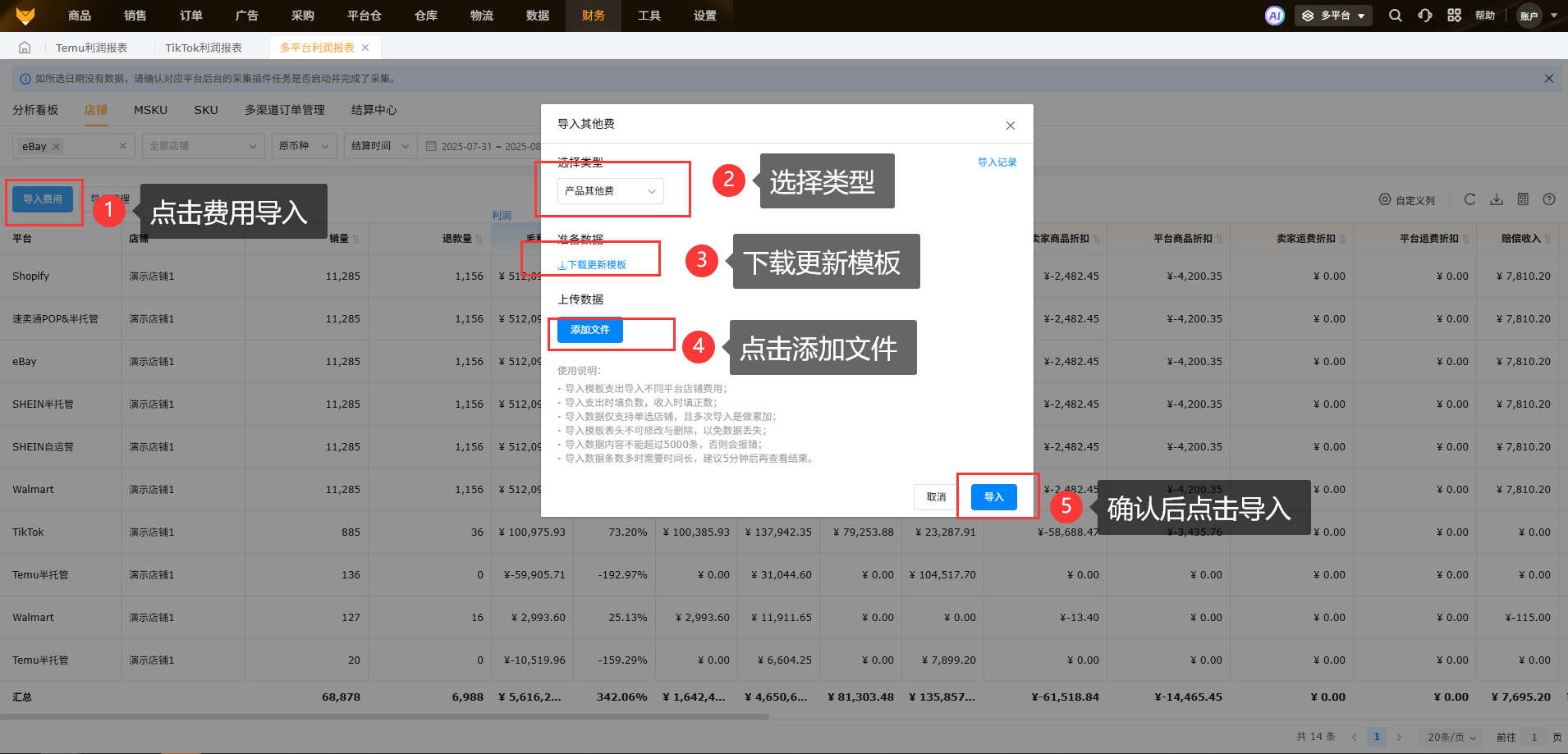Open the 财务 menu in top navigation
1568x754 pixels.
593,16
